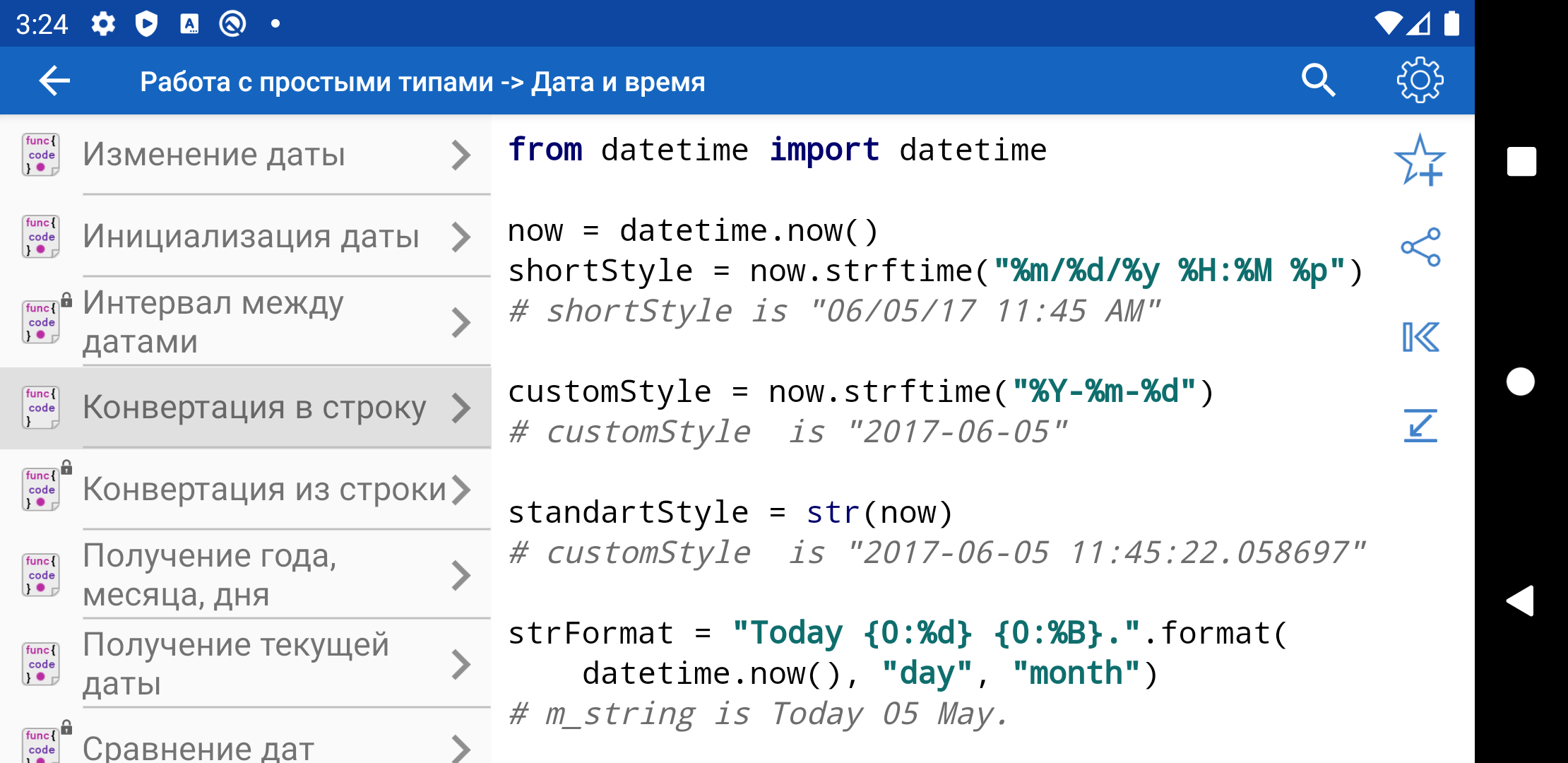Click code icon for Получение текущей даты
Image resolution: width=1568 pixels, height=763 pixels.
pyautogui.click(x=40, y=664)
